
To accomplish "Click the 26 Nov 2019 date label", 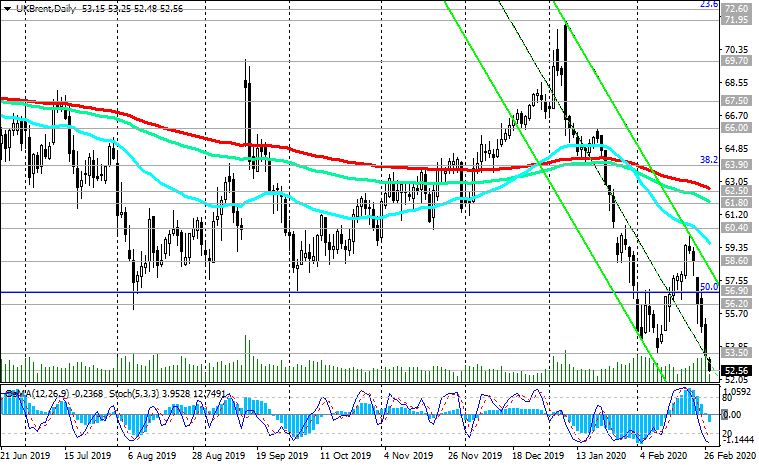I will 474,456.
